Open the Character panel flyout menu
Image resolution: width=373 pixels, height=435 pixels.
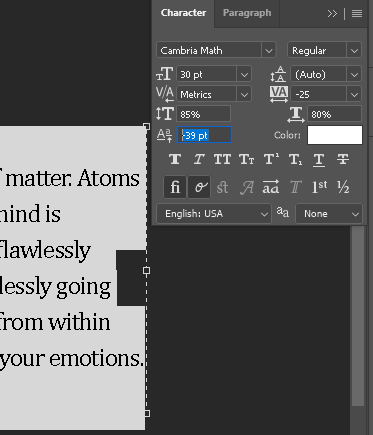357,14
